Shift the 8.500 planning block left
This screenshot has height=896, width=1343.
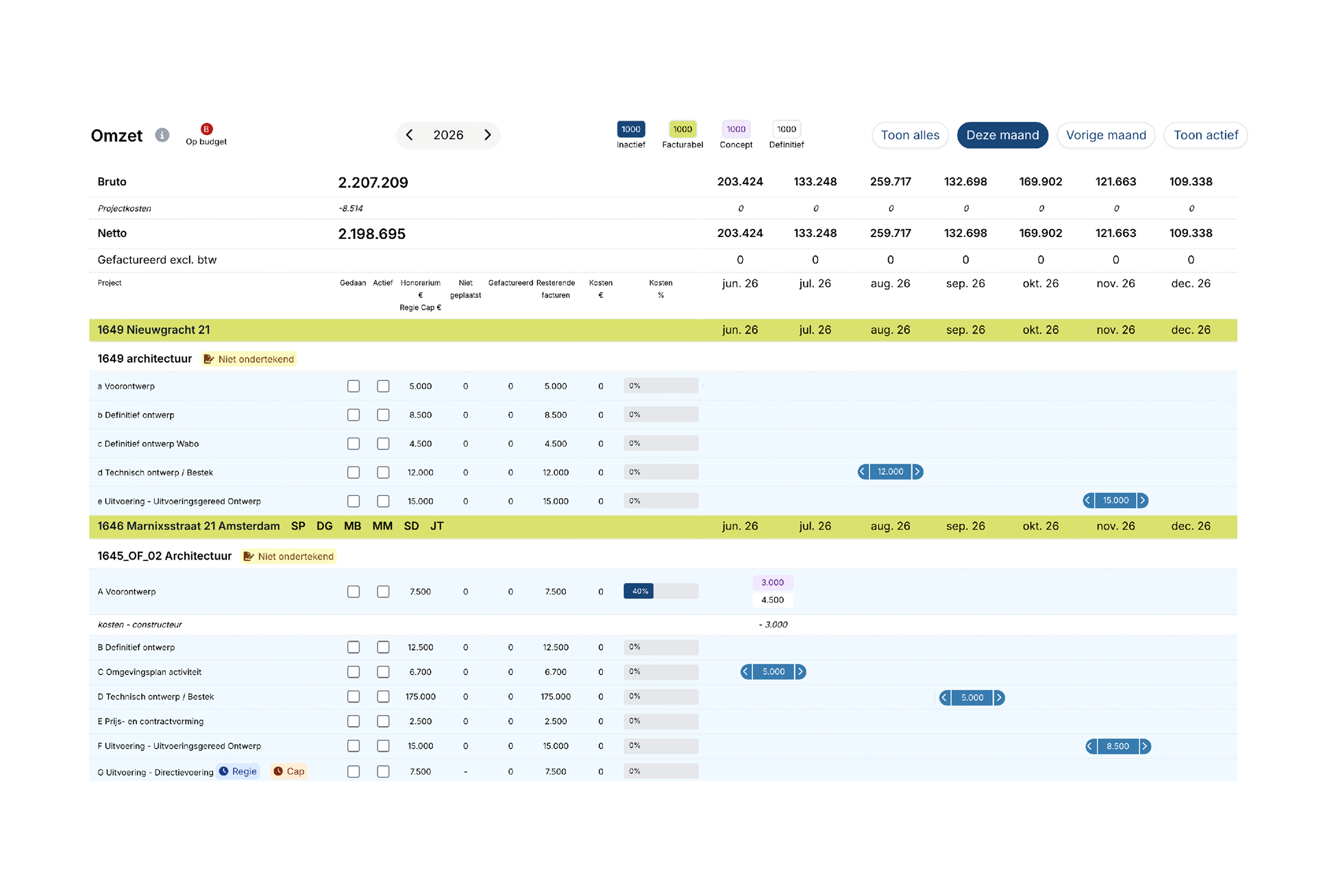(1091, 747)
